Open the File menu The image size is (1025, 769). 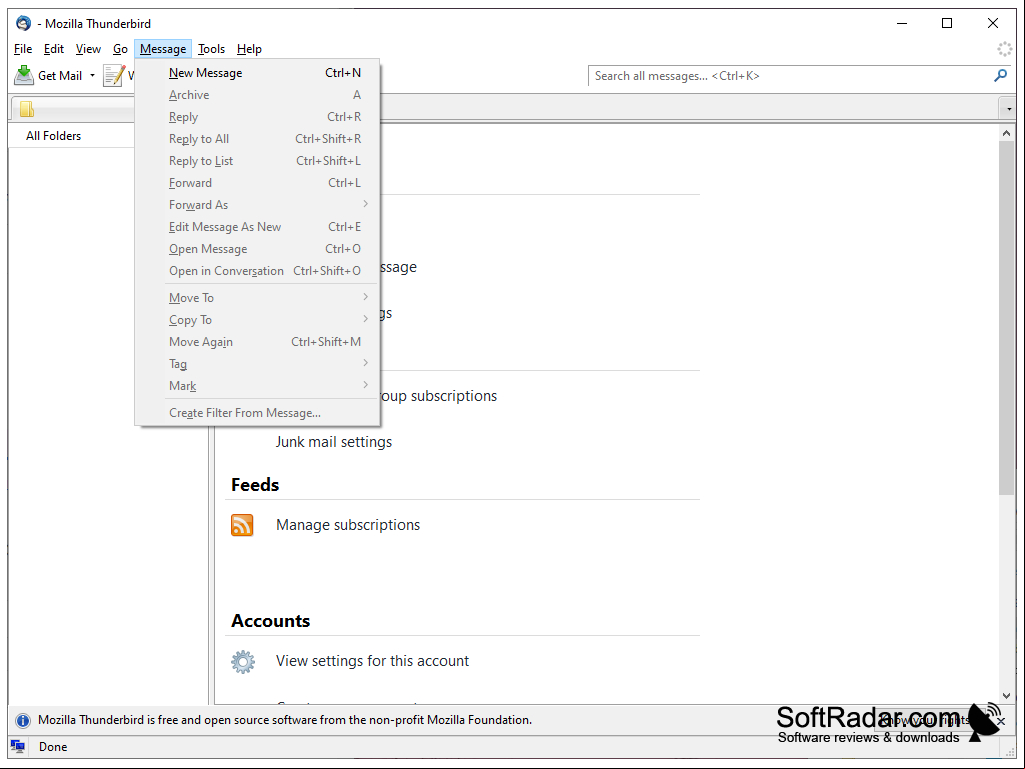click(23, 49)
